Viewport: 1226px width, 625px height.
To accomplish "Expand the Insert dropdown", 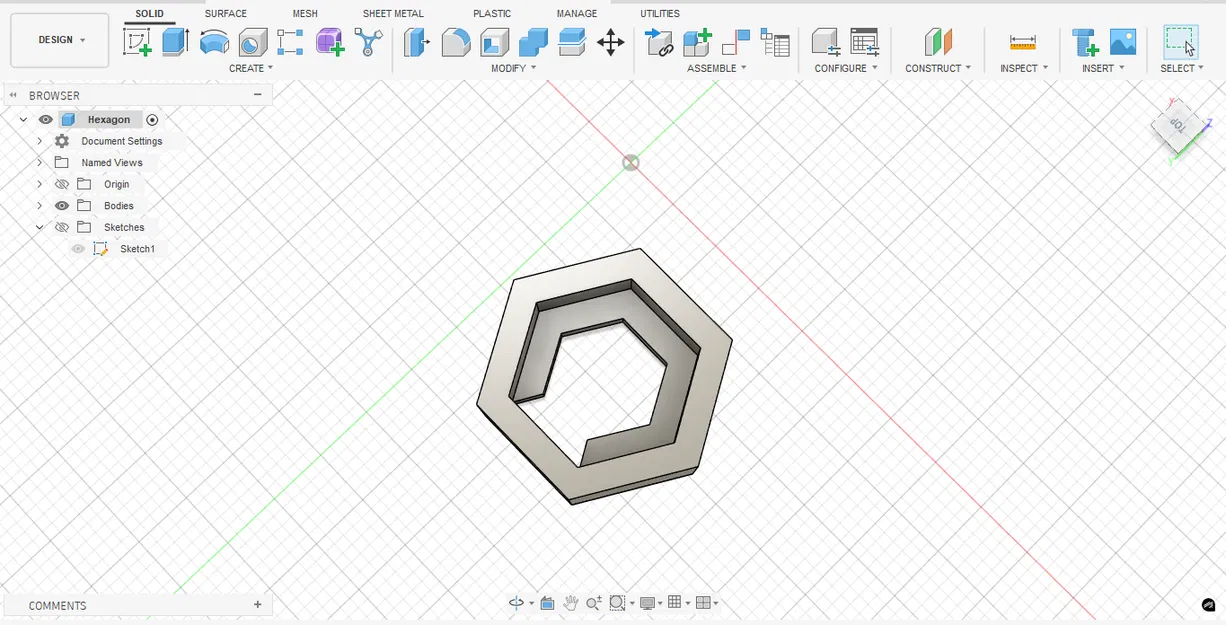I will pyautogui.click(x=1103, y=68).
